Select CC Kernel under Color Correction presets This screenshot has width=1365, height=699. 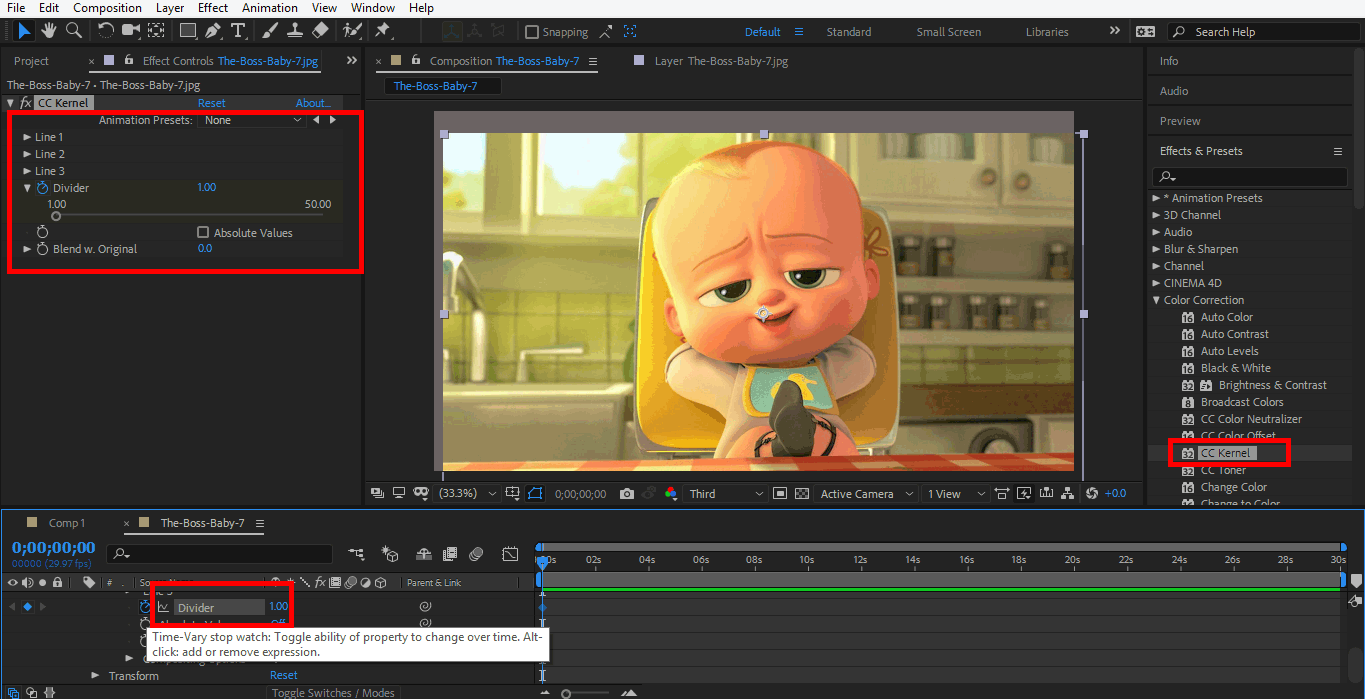[x=1228, y=452]
